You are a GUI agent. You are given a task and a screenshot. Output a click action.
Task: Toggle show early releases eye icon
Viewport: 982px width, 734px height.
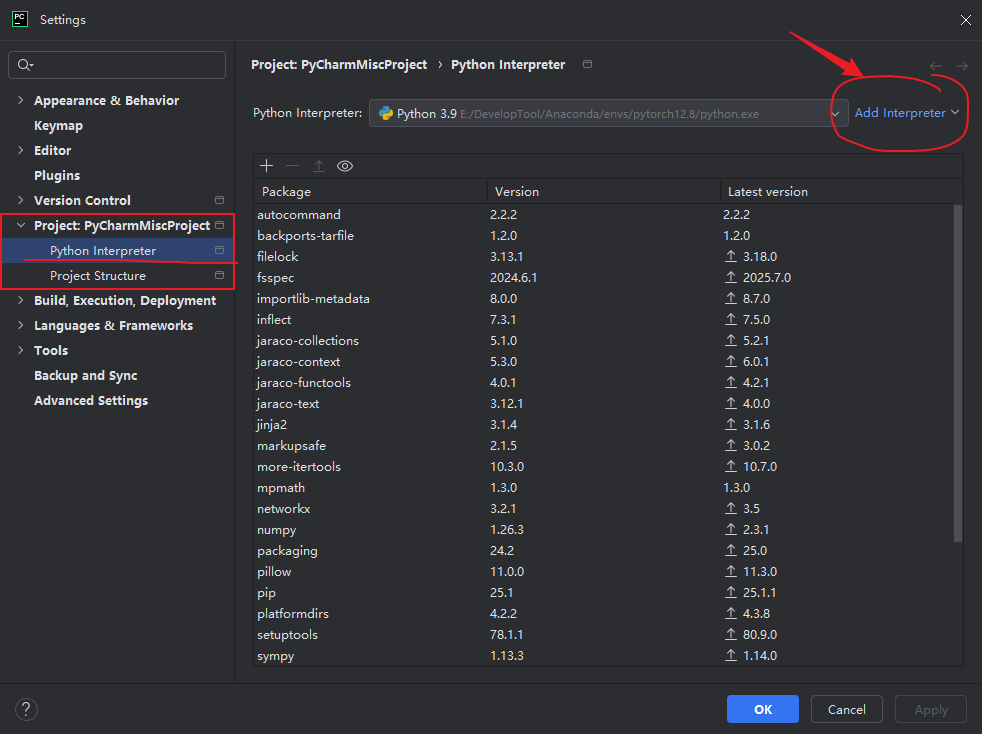[x=345, y=166]
